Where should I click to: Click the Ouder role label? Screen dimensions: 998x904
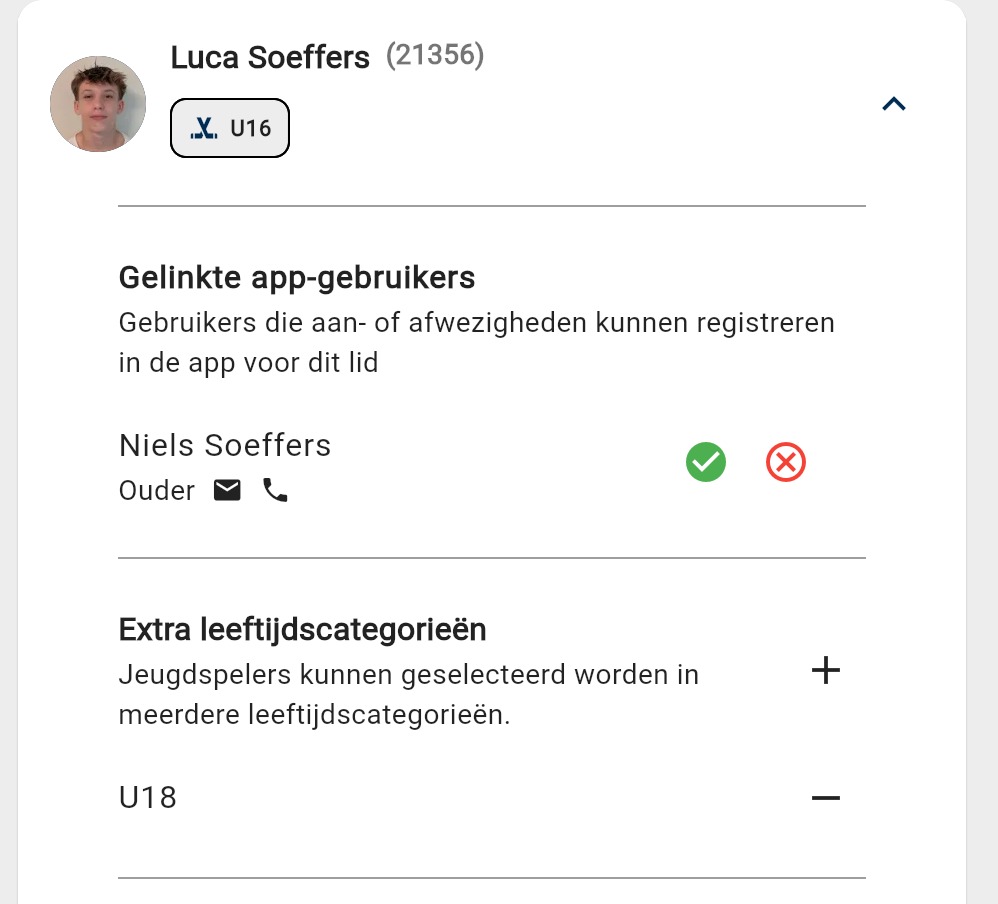pyautogui.click(x=156, y=491)
